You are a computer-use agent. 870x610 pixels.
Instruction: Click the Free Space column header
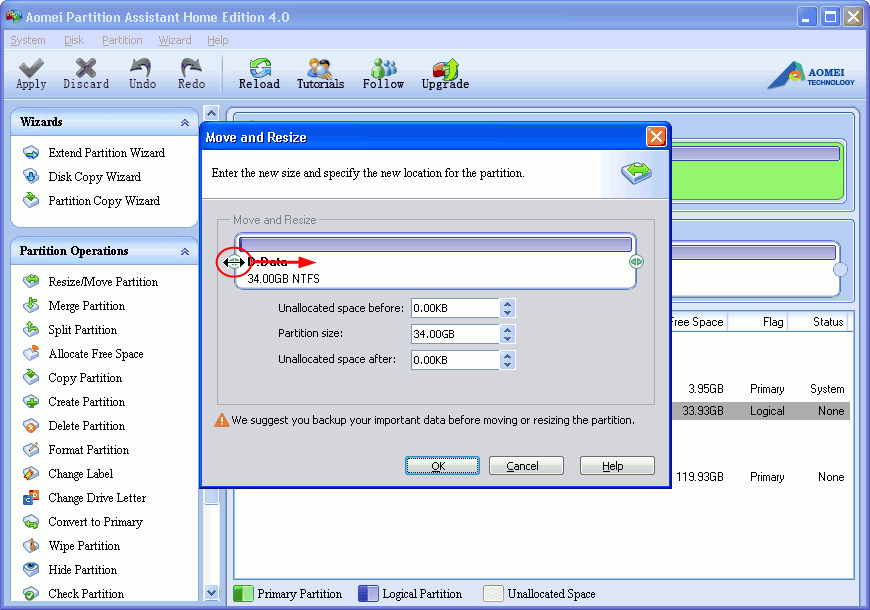point(699,322)
